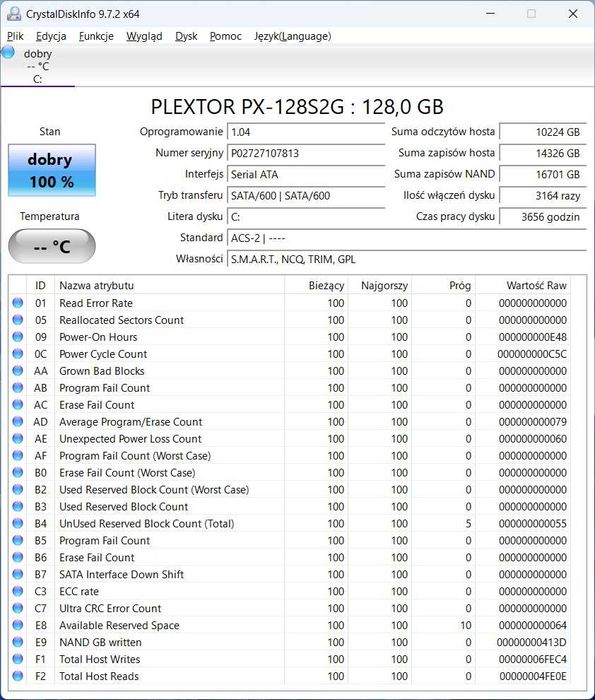Screen dimensions: 595x700
Task: Click the status orb for Power Cycle Count
Action: coord(18,354)
